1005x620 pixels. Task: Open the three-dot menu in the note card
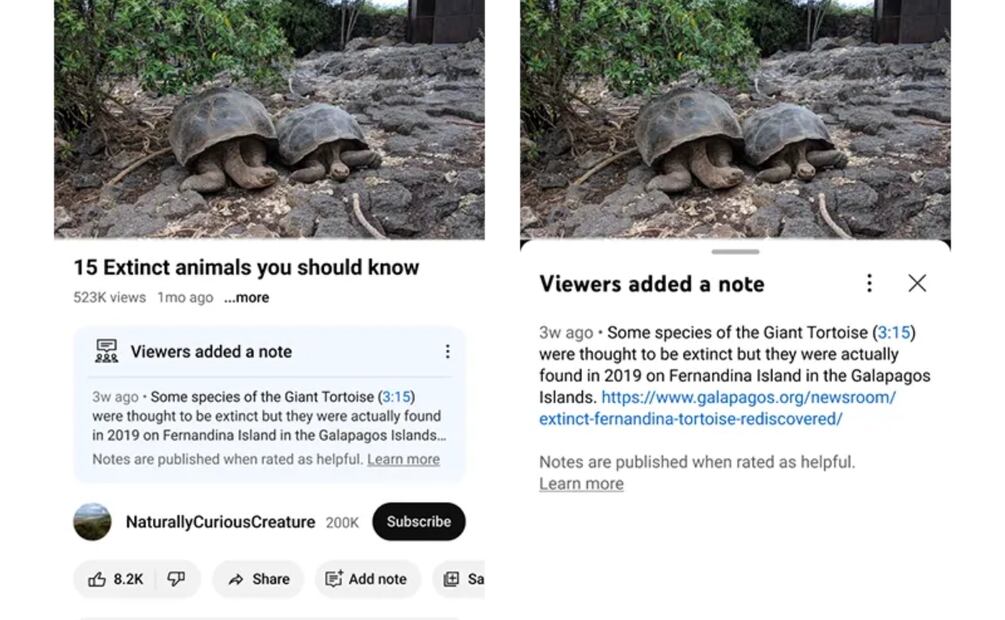[447, 351]
